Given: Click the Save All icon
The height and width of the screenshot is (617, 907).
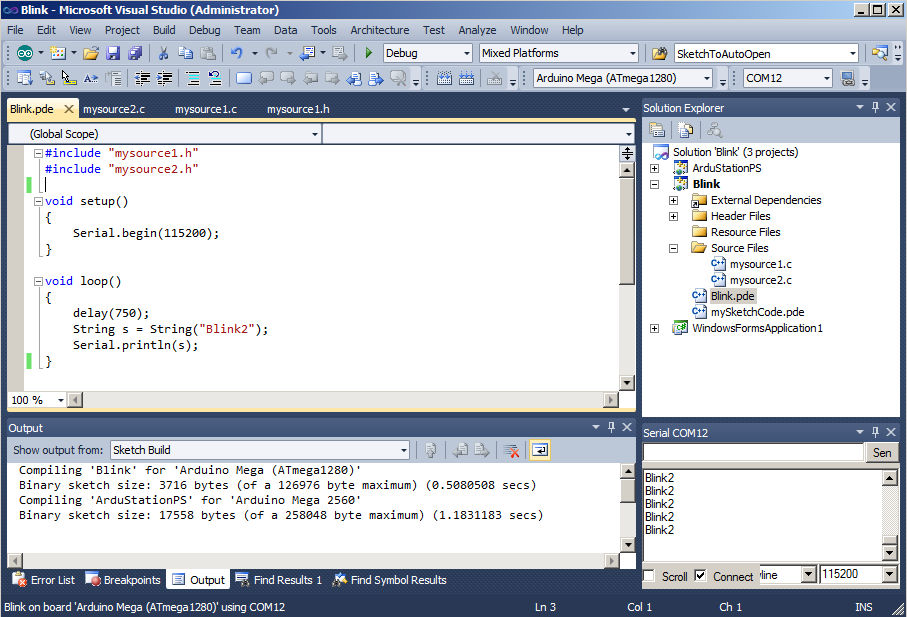Looking at the screenshot, I should click(135, 53).
